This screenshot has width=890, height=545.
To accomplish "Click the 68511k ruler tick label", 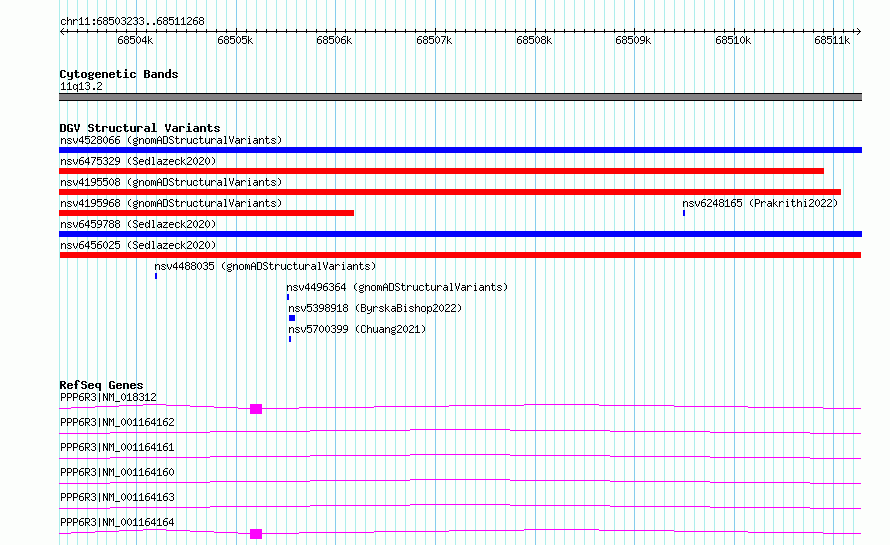I will click(x=832, y=40).
